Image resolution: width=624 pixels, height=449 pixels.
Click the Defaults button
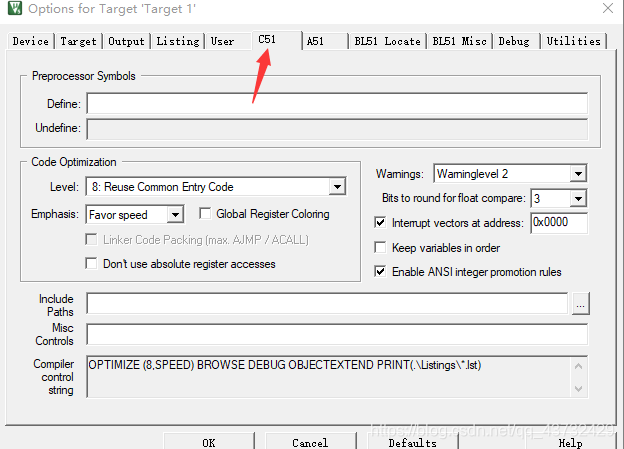[413, 442]
